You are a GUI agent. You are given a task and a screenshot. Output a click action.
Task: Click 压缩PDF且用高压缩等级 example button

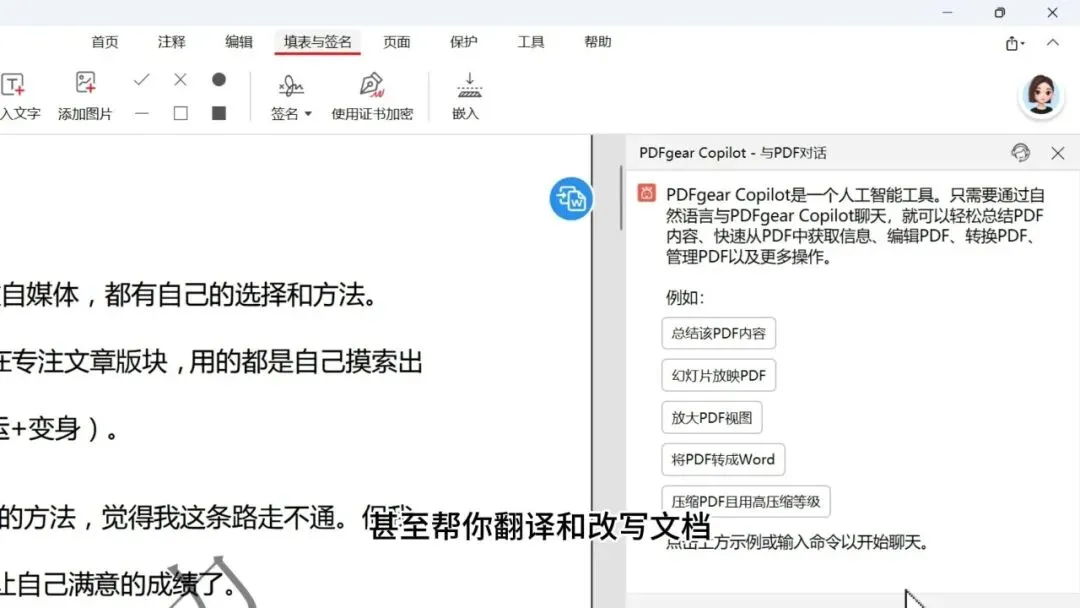pos(746,501)
